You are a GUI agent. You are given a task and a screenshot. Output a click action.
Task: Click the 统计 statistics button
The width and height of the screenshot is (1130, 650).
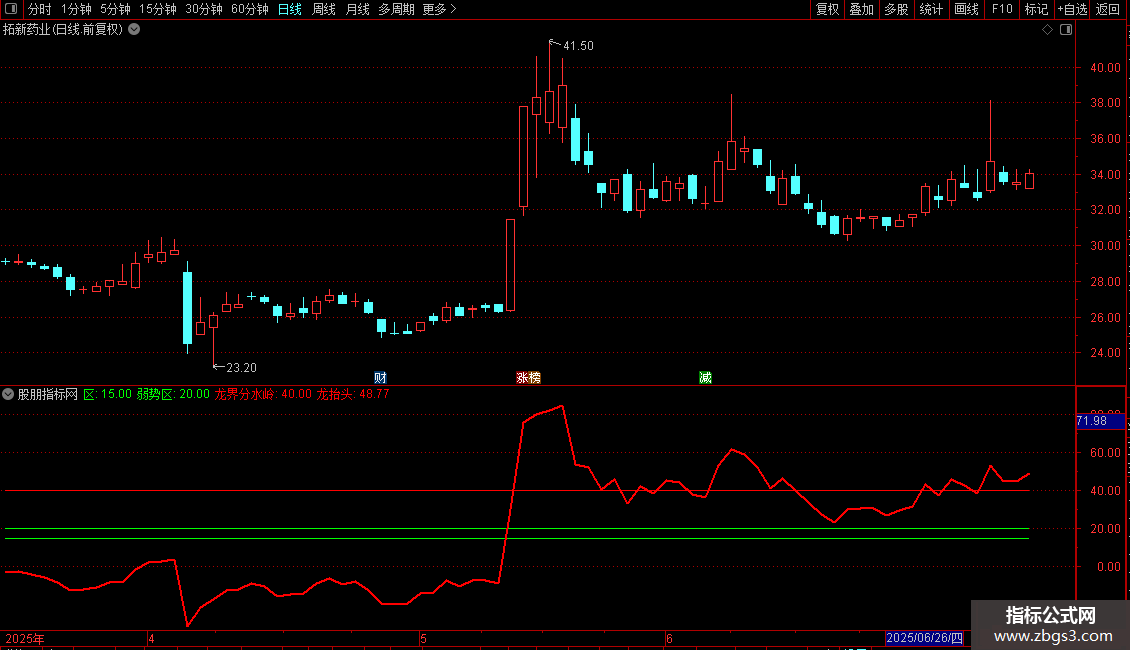[x=931, y=9]
